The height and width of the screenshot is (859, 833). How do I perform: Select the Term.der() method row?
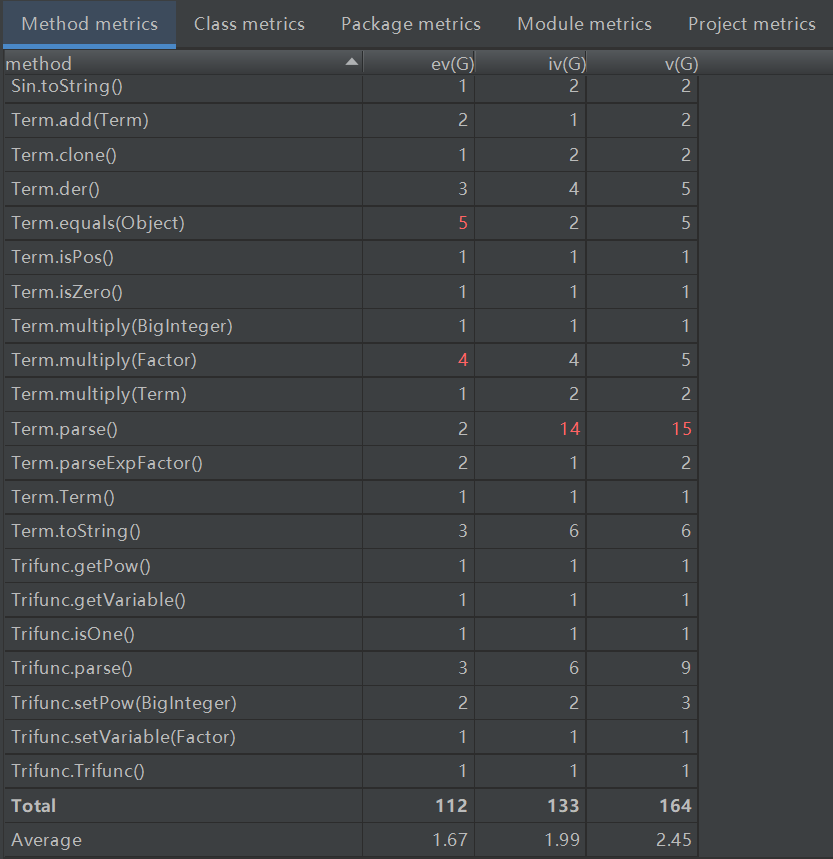point(56,189)
